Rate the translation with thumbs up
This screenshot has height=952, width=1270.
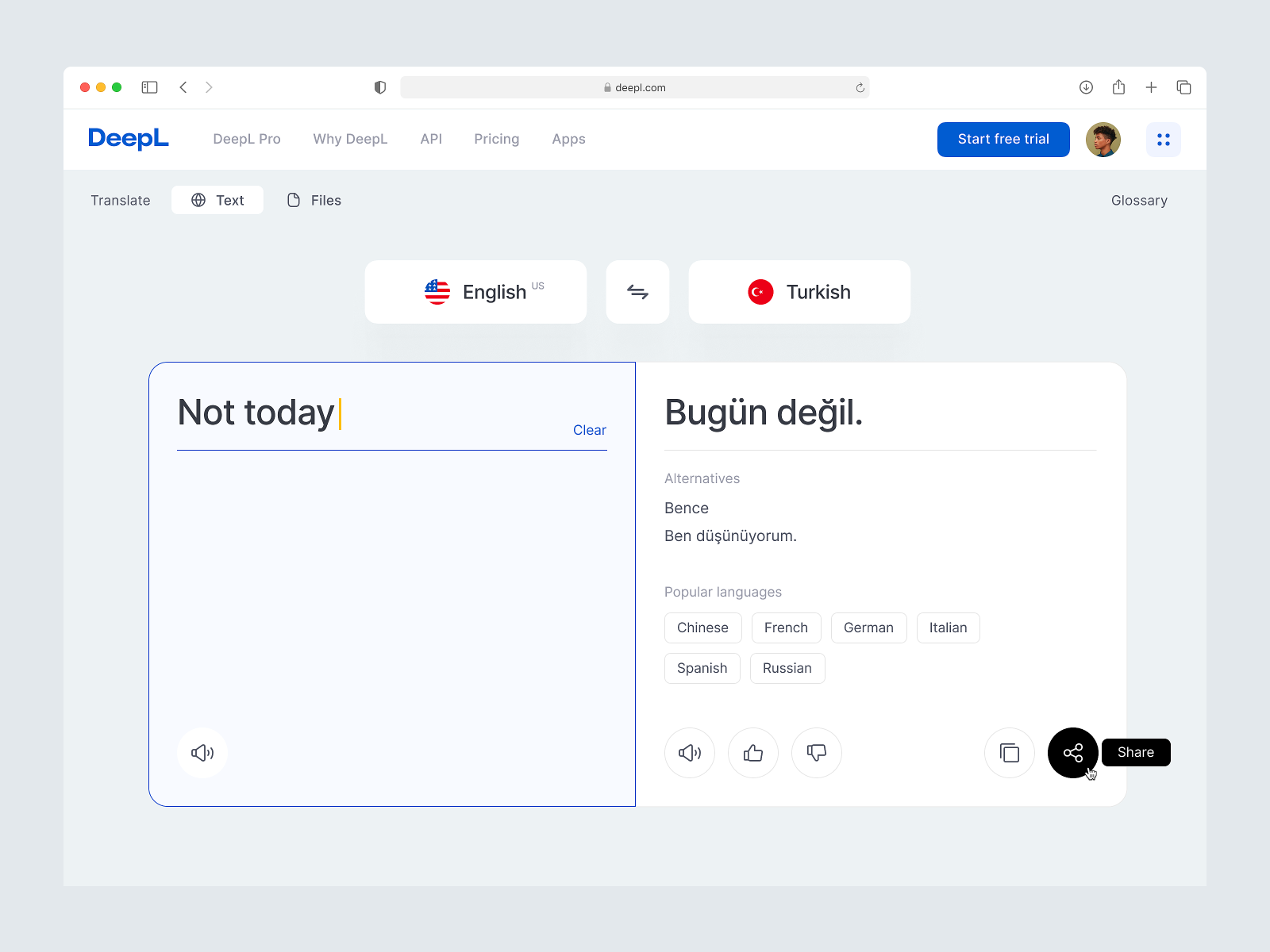tap(752, 753)
